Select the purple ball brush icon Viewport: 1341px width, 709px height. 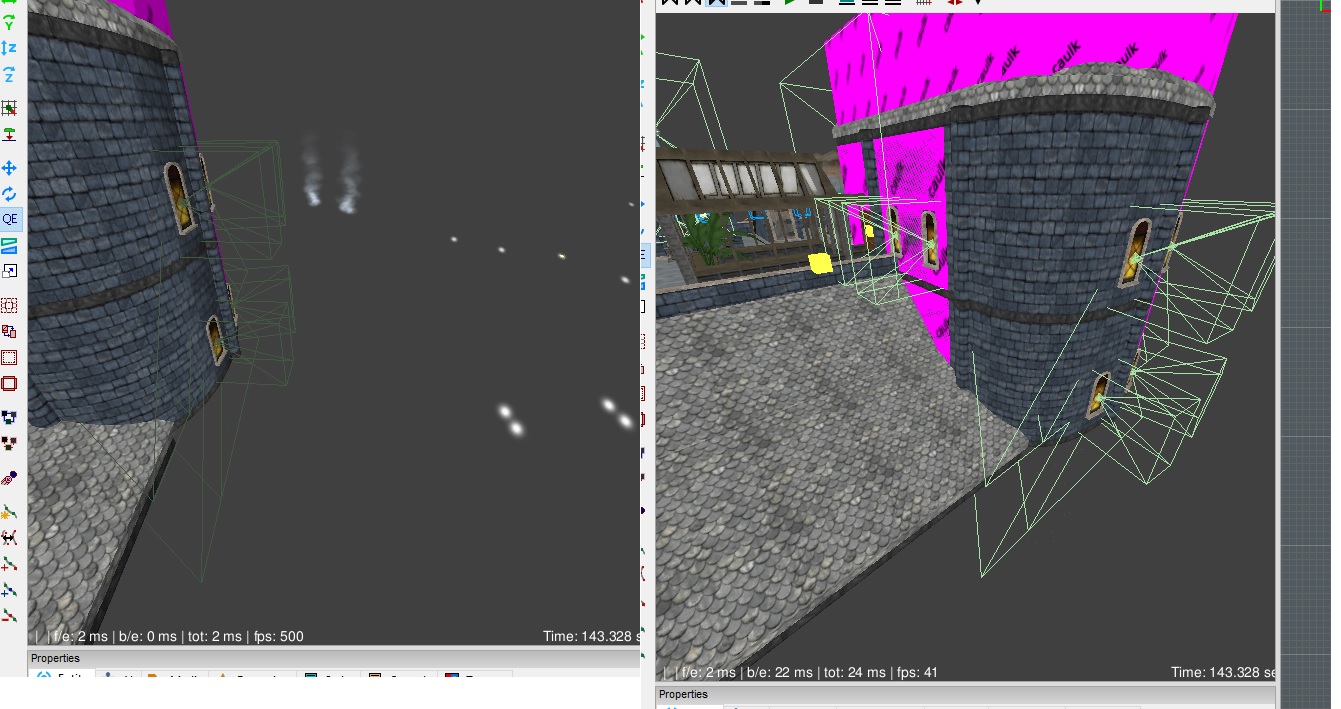(9, 479)
